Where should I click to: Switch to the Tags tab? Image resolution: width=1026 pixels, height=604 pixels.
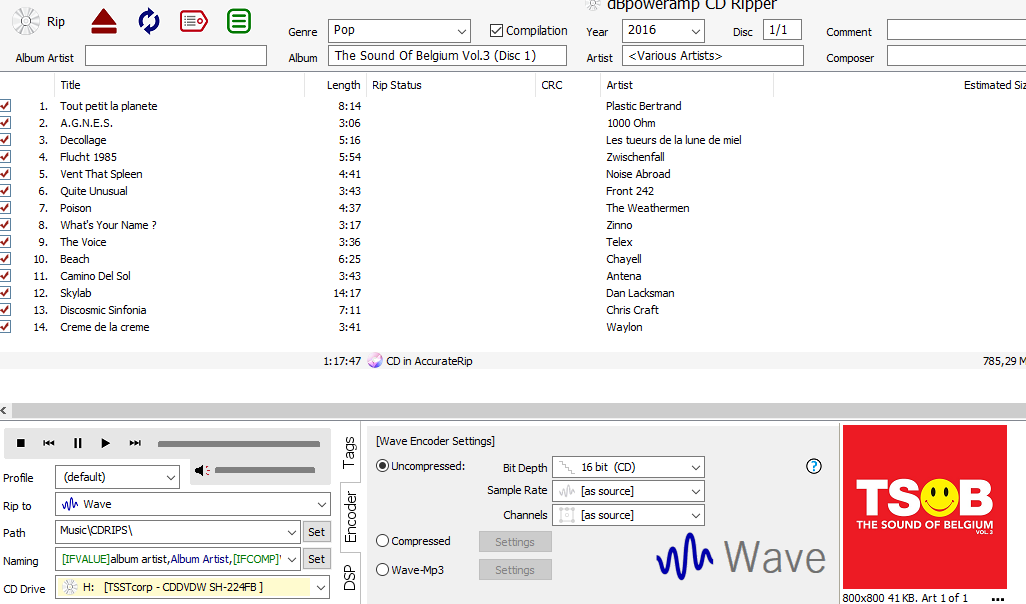[x=349, y=453]
